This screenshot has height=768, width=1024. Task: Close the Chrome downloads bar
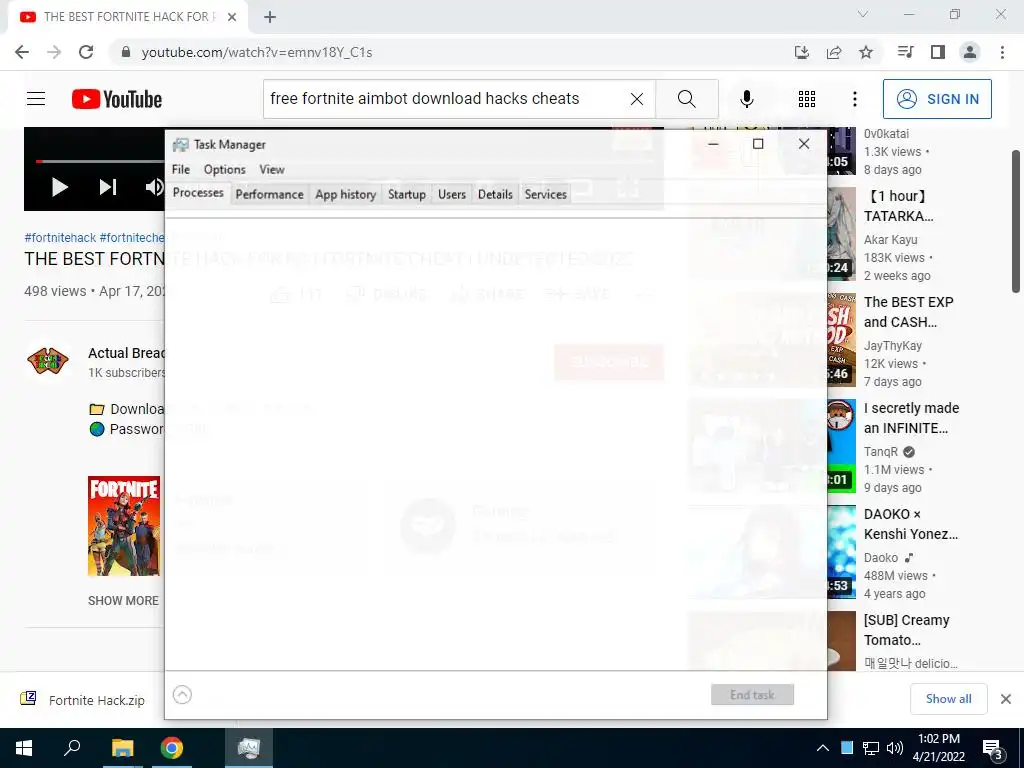(1006, 699)
